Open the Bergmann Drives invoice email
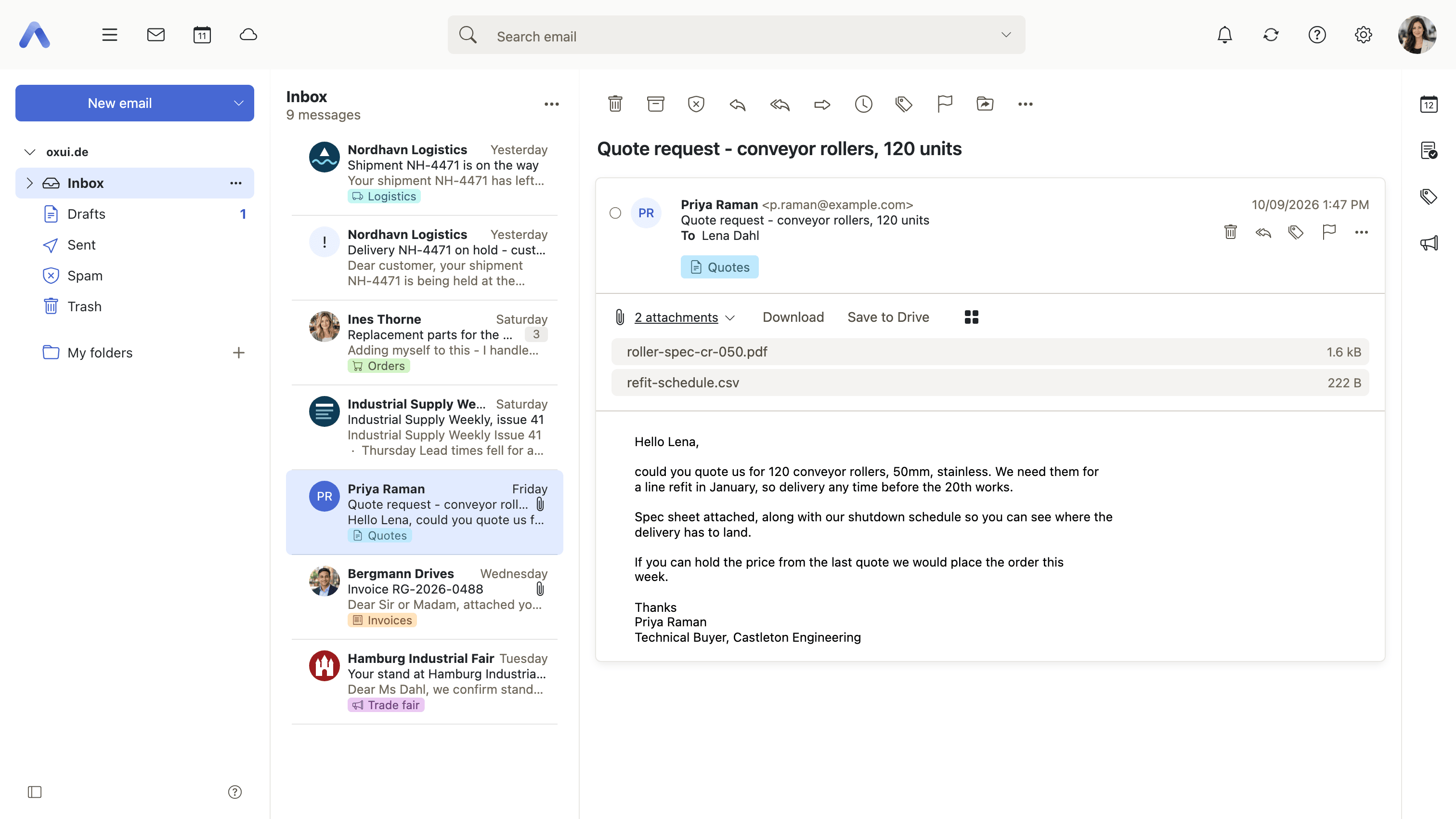This screenshot has height=819, width=1456. pos(425,597)
